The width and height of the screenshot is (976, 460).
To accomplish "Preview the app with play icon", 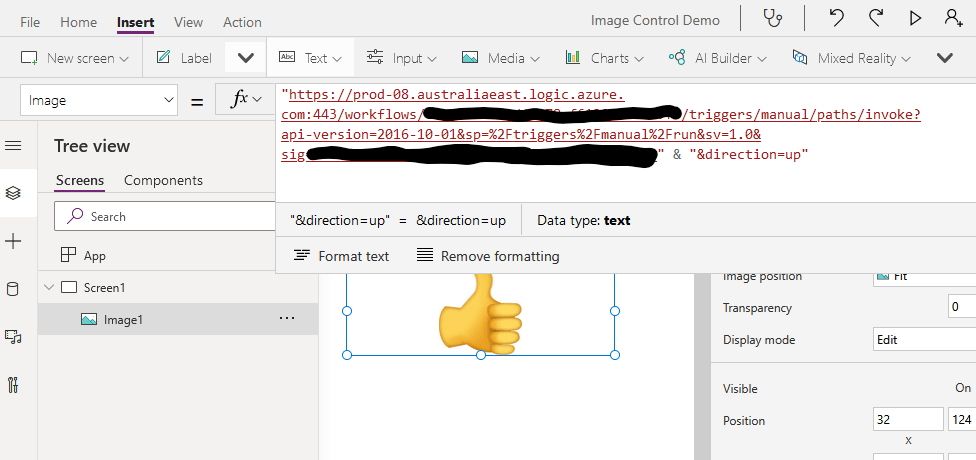I will pyautogui.click(x=914, y=18).
